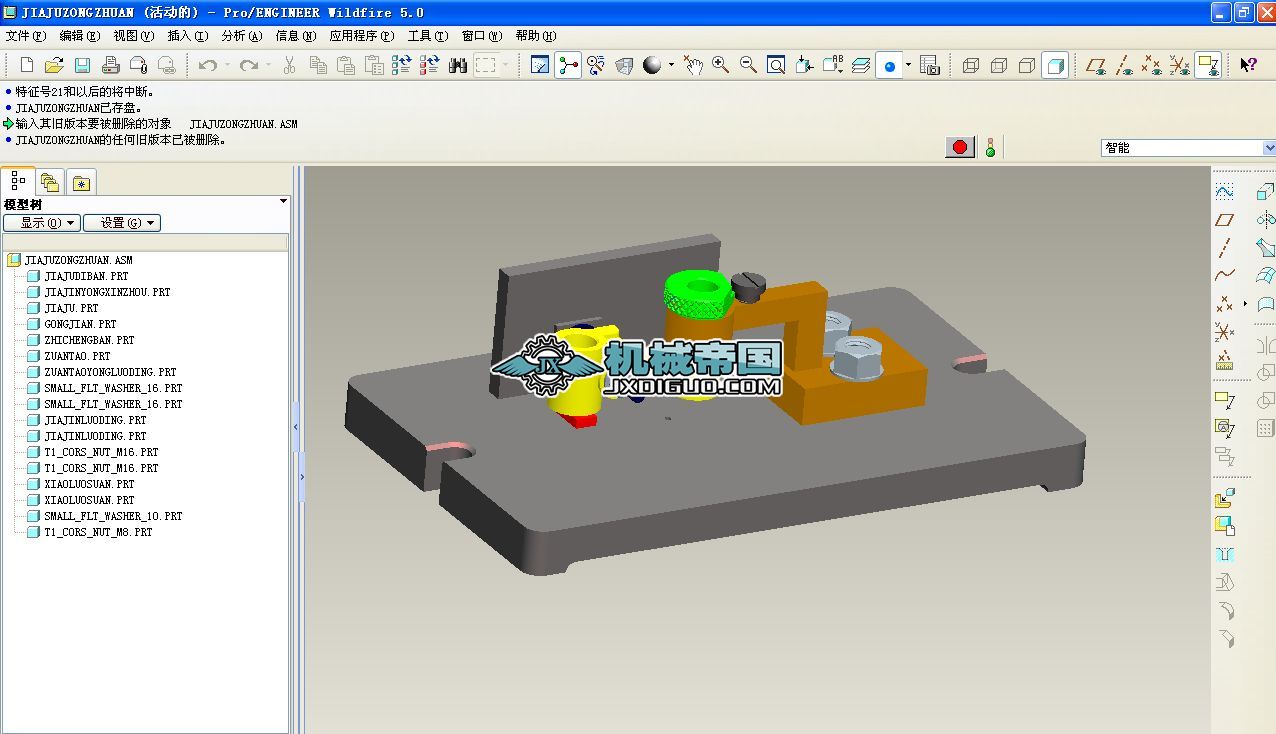The width and height of the screenshot is (1276, 734).
Task: Select the Refit view icon
Action: [776, 65]
